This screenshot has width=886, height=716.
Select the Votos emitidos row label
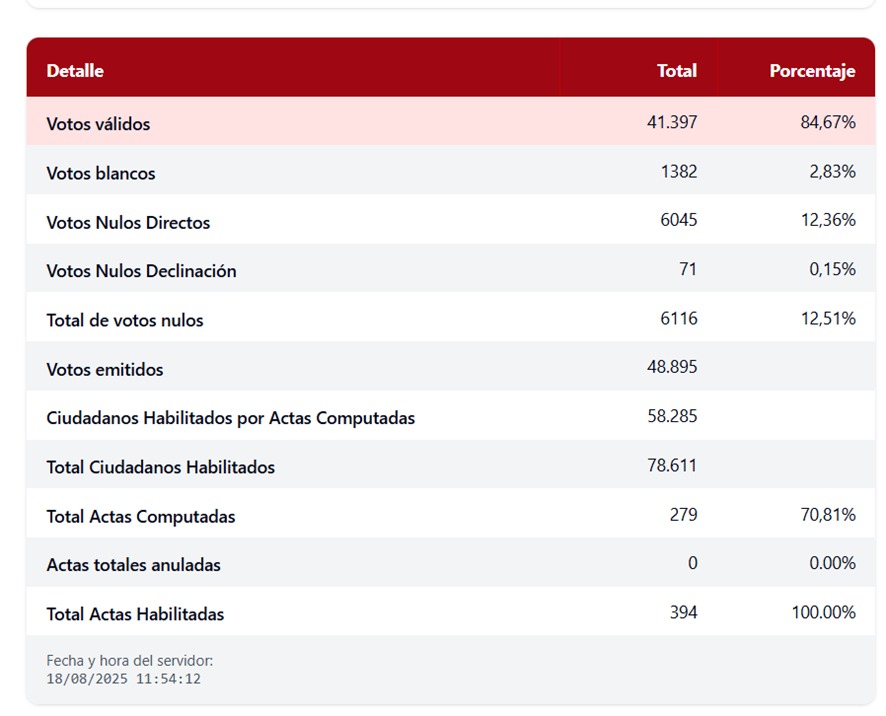click(105, 369)
